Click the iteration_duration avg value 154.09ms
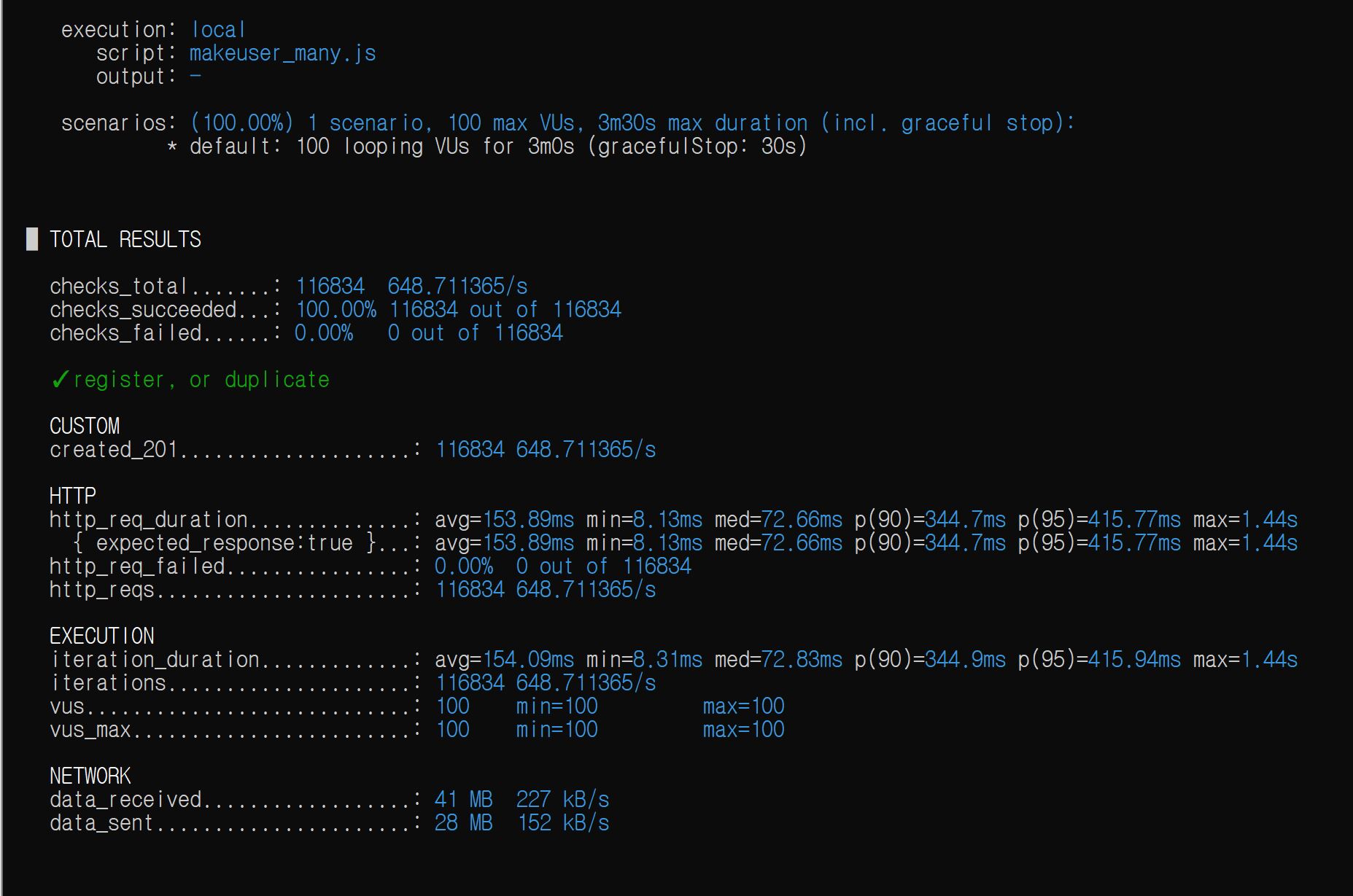 tap(528, 660)
